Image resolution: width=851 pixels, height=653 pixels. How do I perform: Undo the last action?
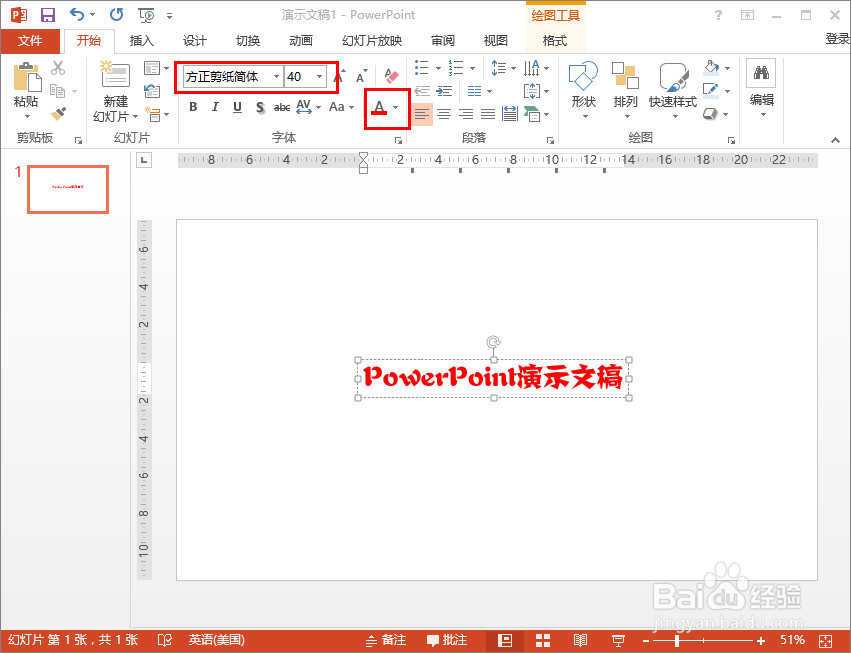(78, 15)
